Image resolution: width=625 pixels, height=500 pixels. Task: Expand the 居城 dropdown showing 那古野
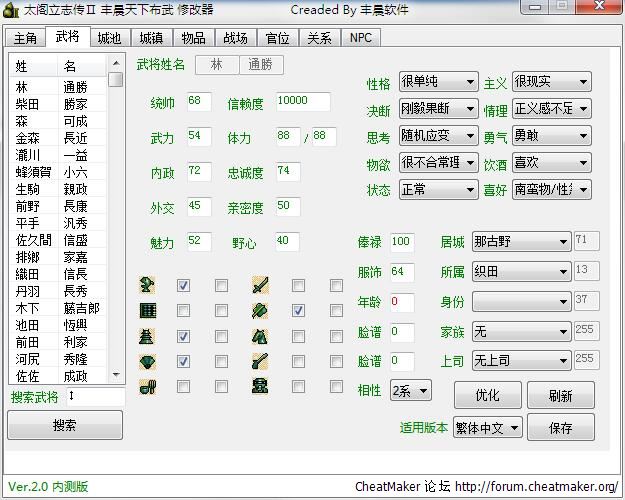pos(520,241)
